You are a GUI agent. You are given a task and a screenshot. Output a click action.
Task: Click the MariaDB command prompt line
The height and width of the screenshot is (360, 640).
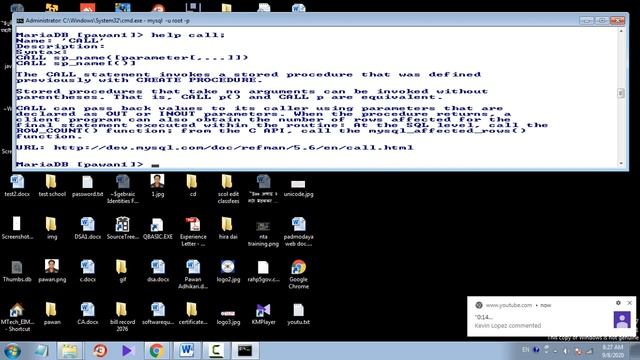coord(87,164)
